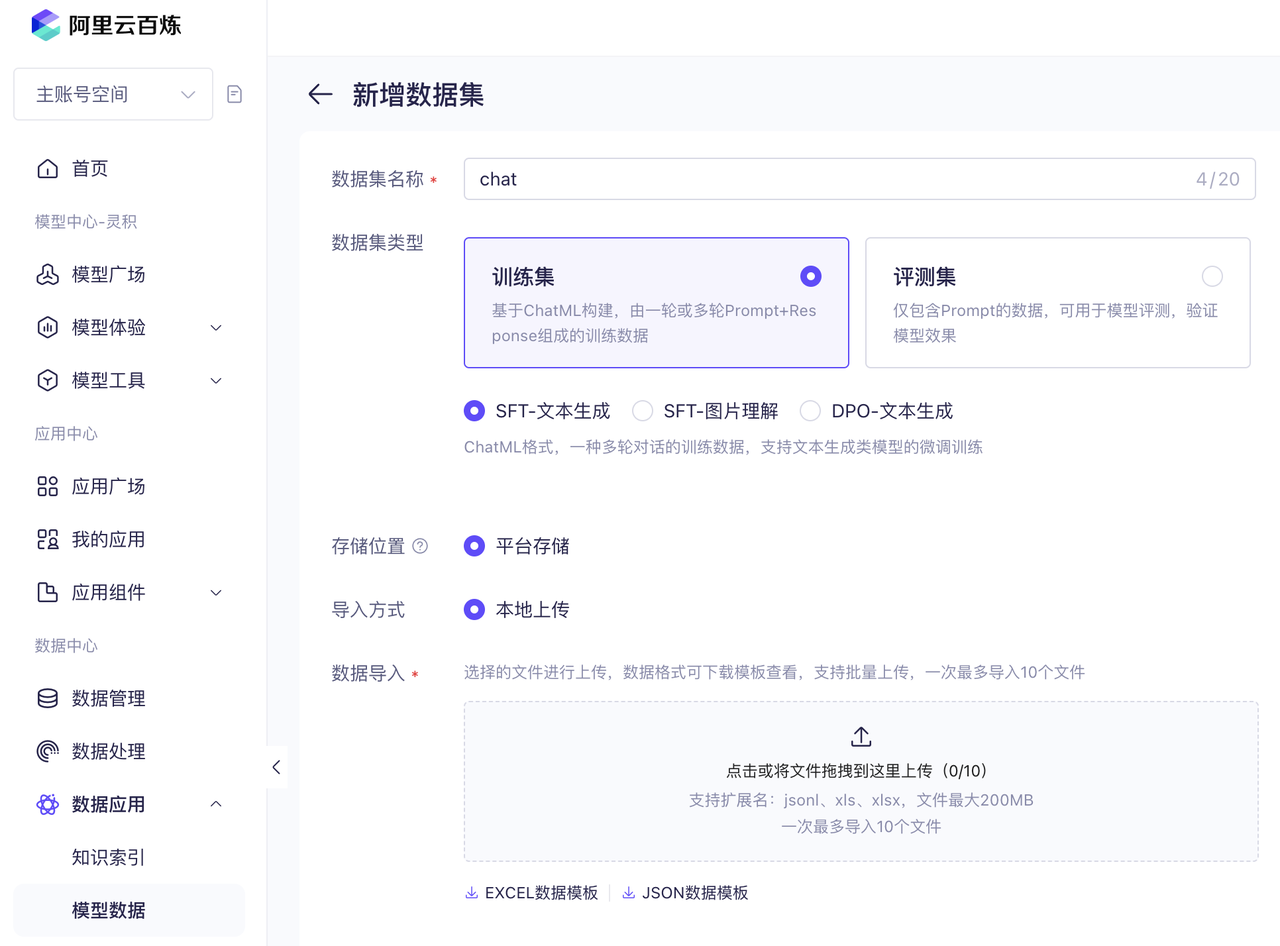Open 数据处理 in the sidebar
The height and width of the screenshot is (946, 1280).
click(109, 751)
